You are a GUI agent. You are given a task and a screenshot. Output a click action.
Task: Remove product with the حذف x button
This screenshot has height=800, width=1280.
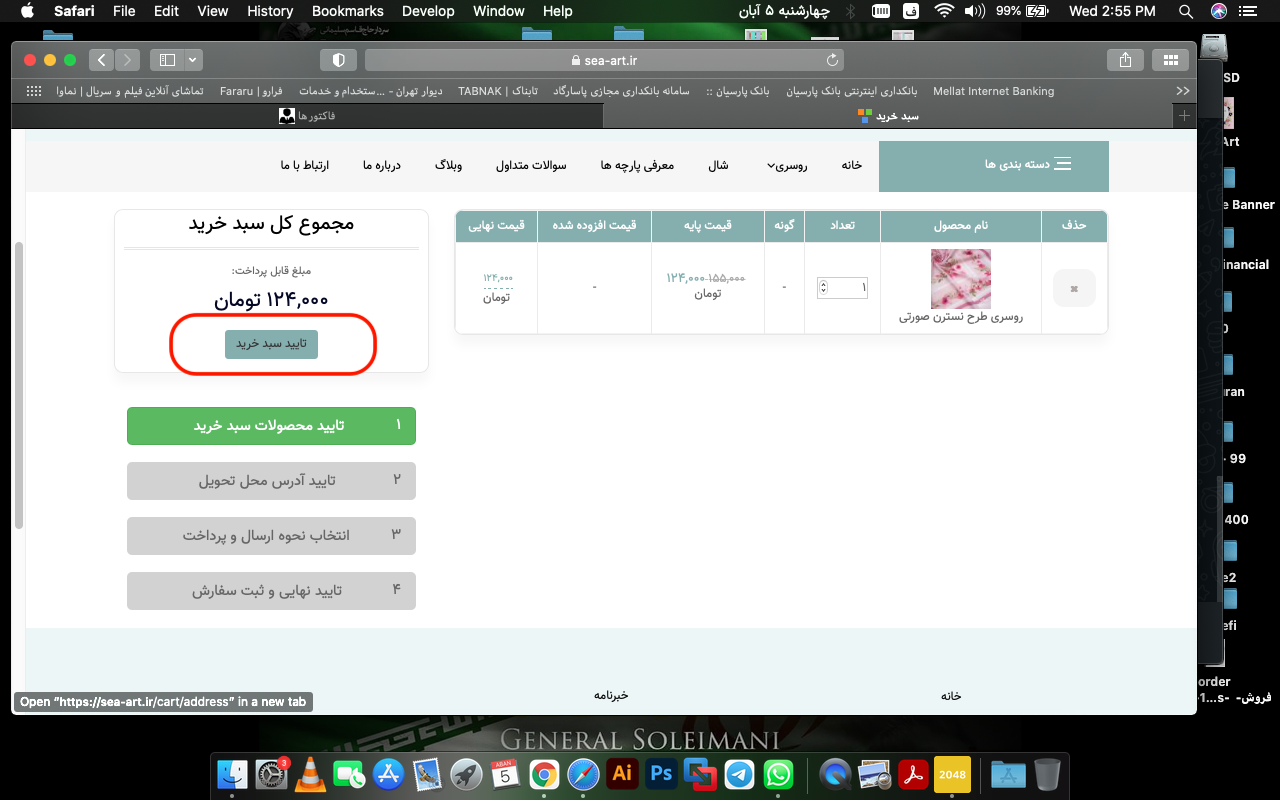click(1074, 288)
